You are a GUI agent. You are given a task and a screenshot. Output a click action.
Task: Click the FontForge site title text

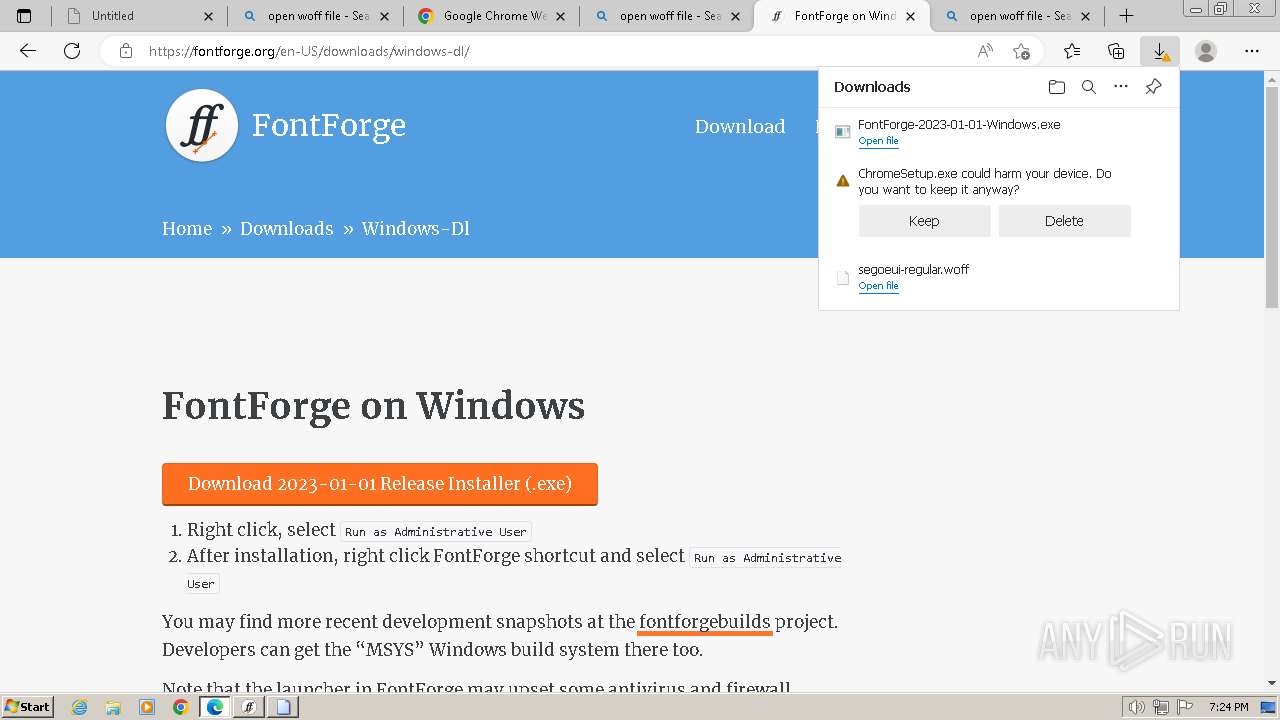pyautogui.click(x=329, y=125)
